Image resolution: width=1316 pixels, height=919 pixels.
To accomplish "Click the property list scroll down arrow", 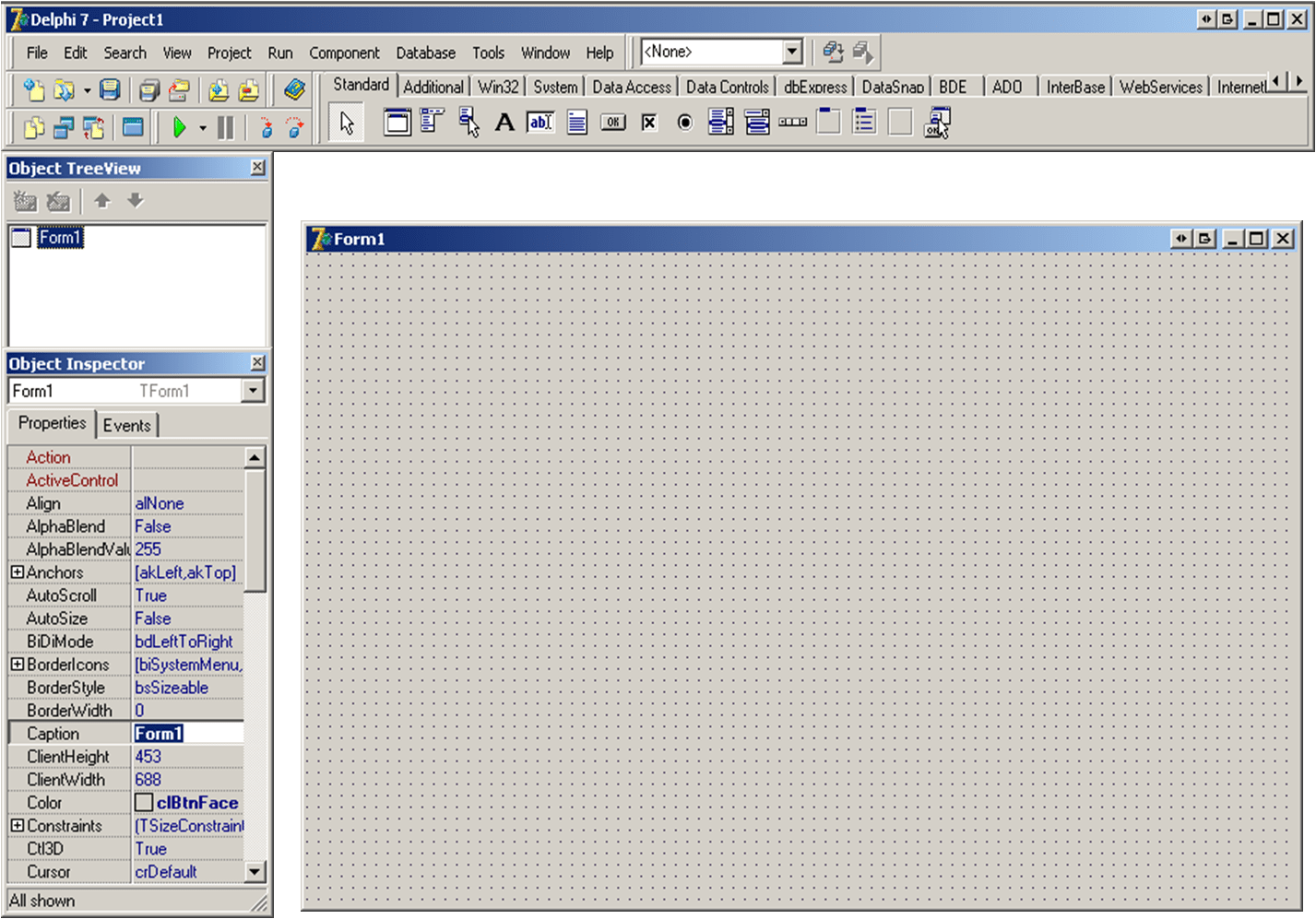I will pos(255,871).
